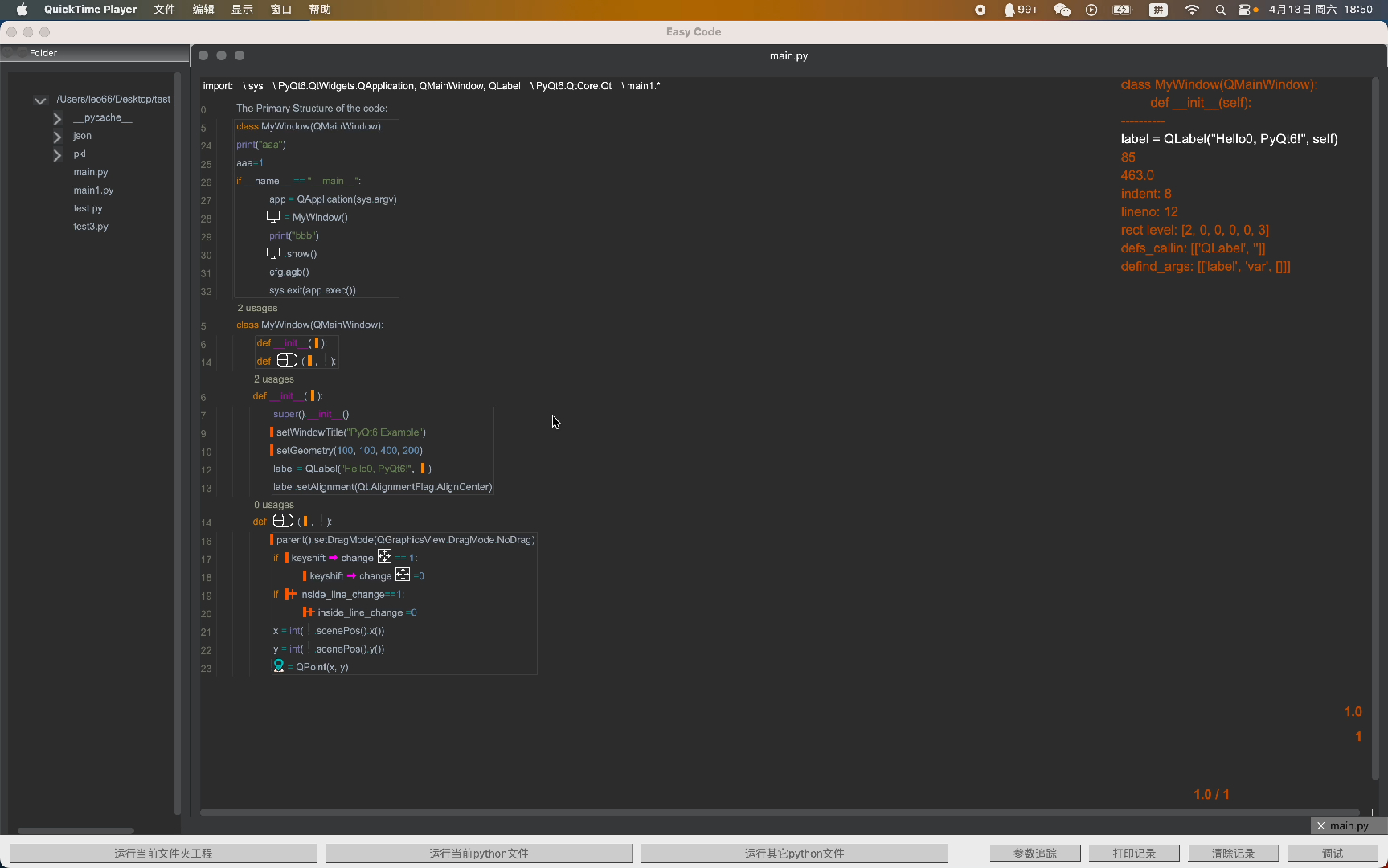The width and height of the screenshot is (1388, 868).
Task: Open the 帮助 menu
Action: click(x=320, y=10)
